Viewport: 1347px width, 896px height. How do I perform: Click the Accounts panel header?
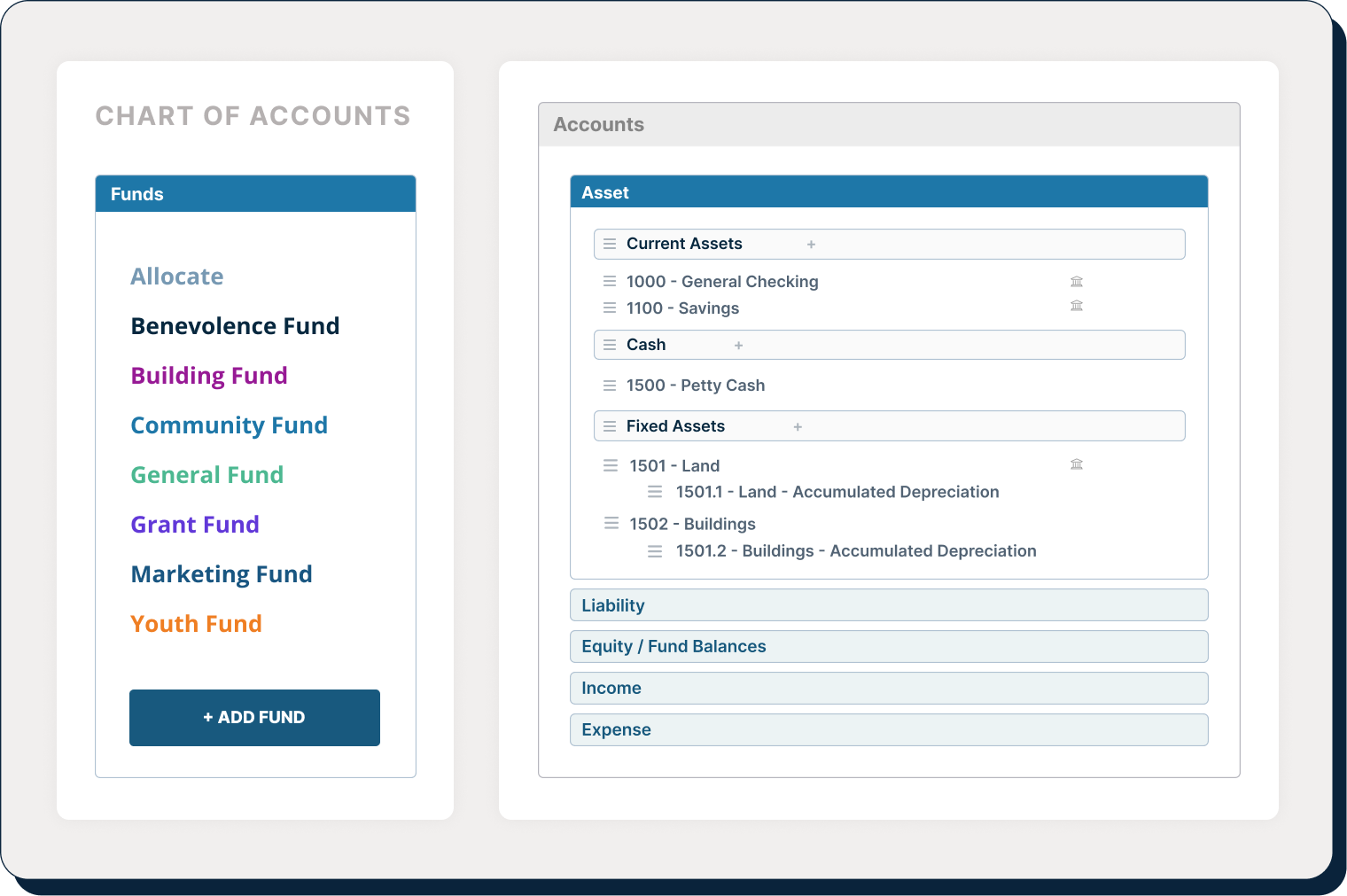[889, 125]
